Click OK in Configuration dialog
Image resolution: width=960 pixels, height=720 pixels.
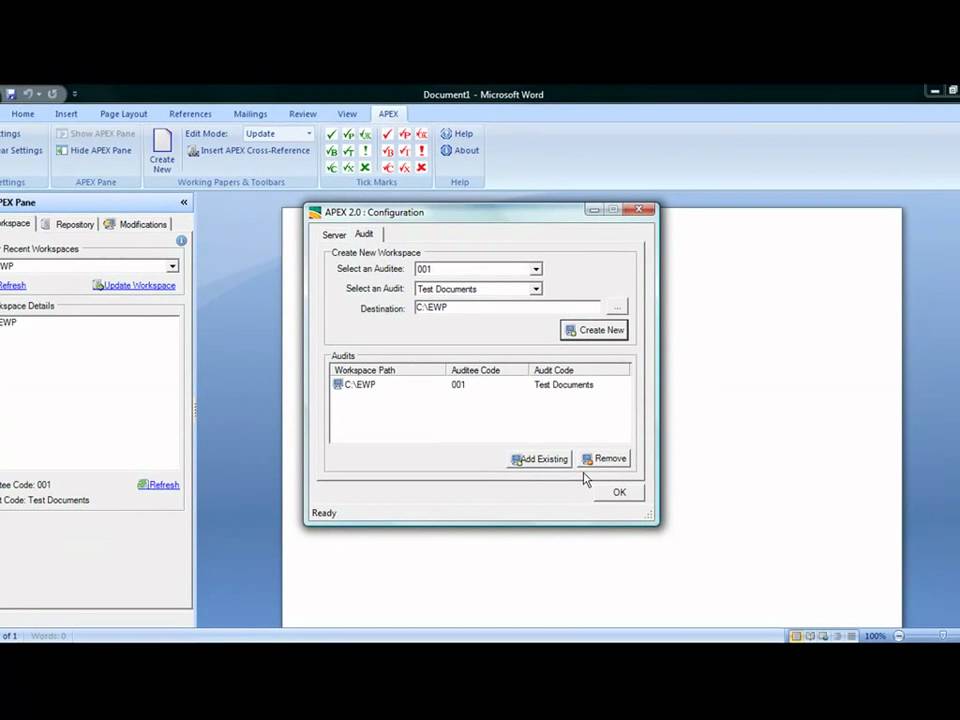pyautogui.click(x=619, y=492)
